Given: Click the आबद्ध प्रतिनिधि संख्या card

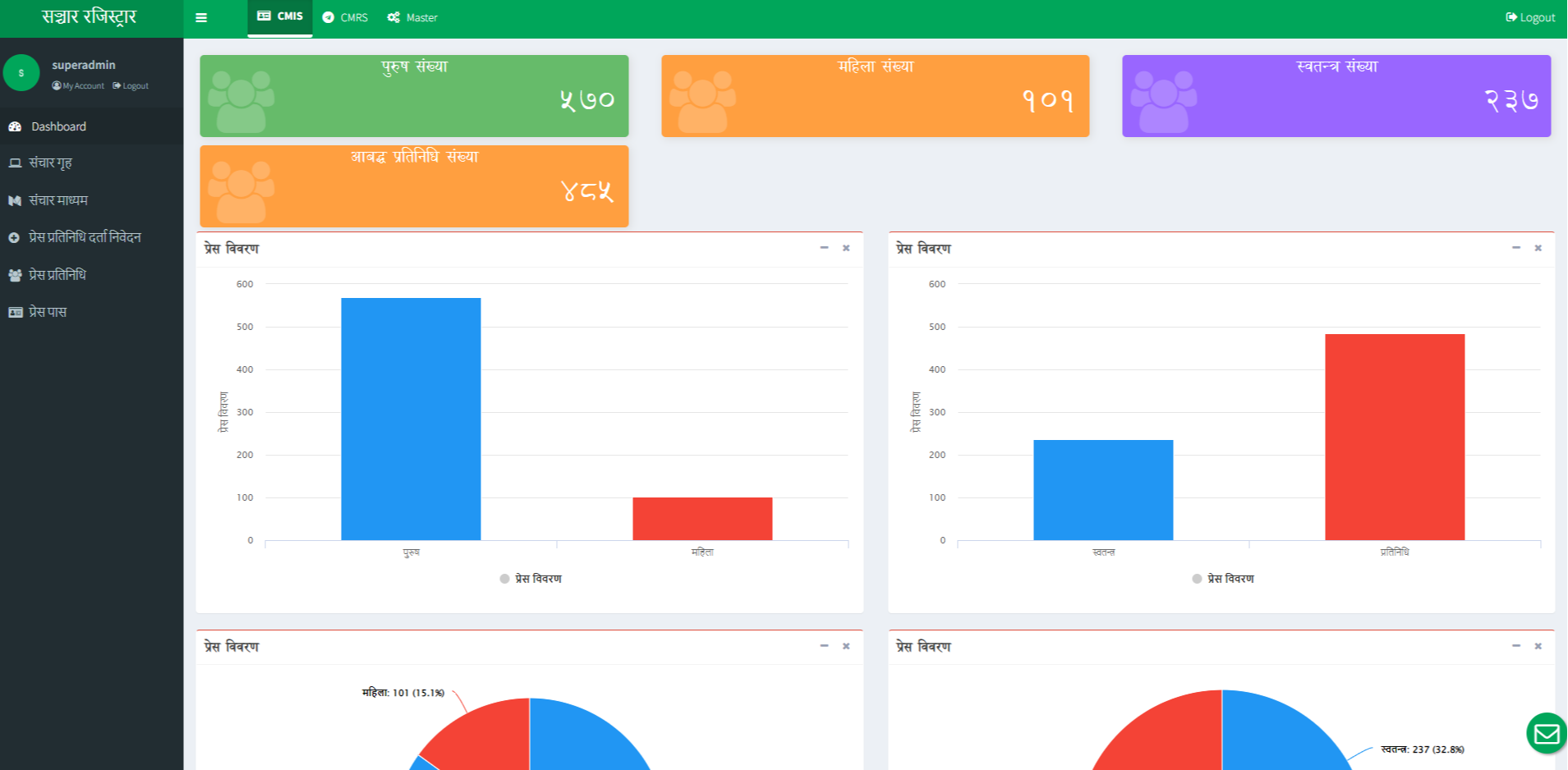Looking at the screenshot, I should click(x=414, y=186).
